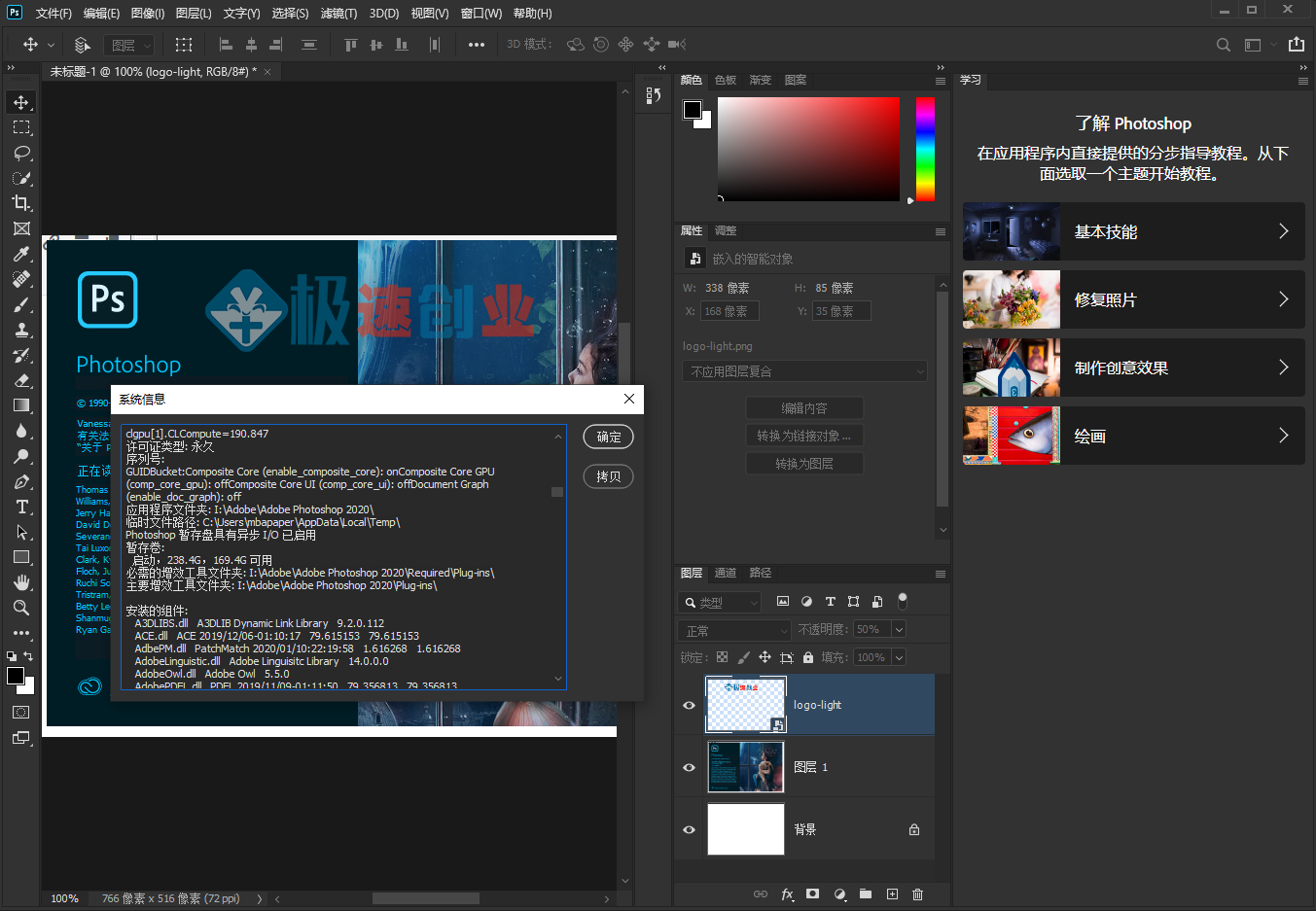Screen dimensions: 1316x911
Task: Click the logo-light layer thumbnail
Action: click(x=746, y=705)
